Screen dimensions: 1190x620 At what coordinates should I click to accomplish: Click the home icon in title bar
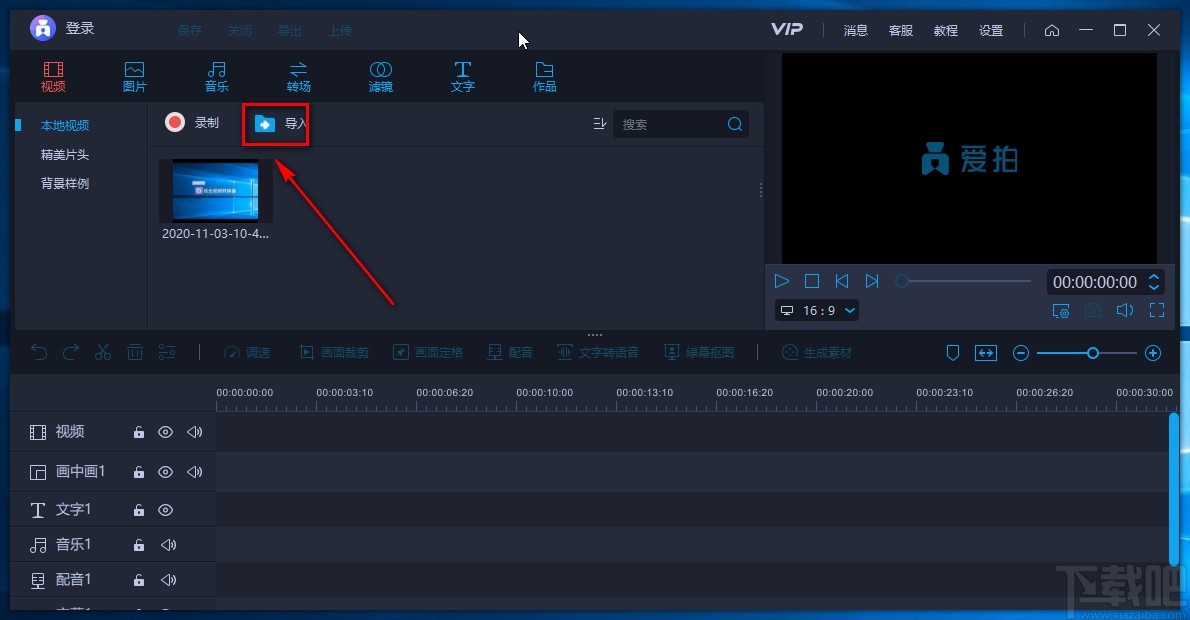coord(1052,30)
